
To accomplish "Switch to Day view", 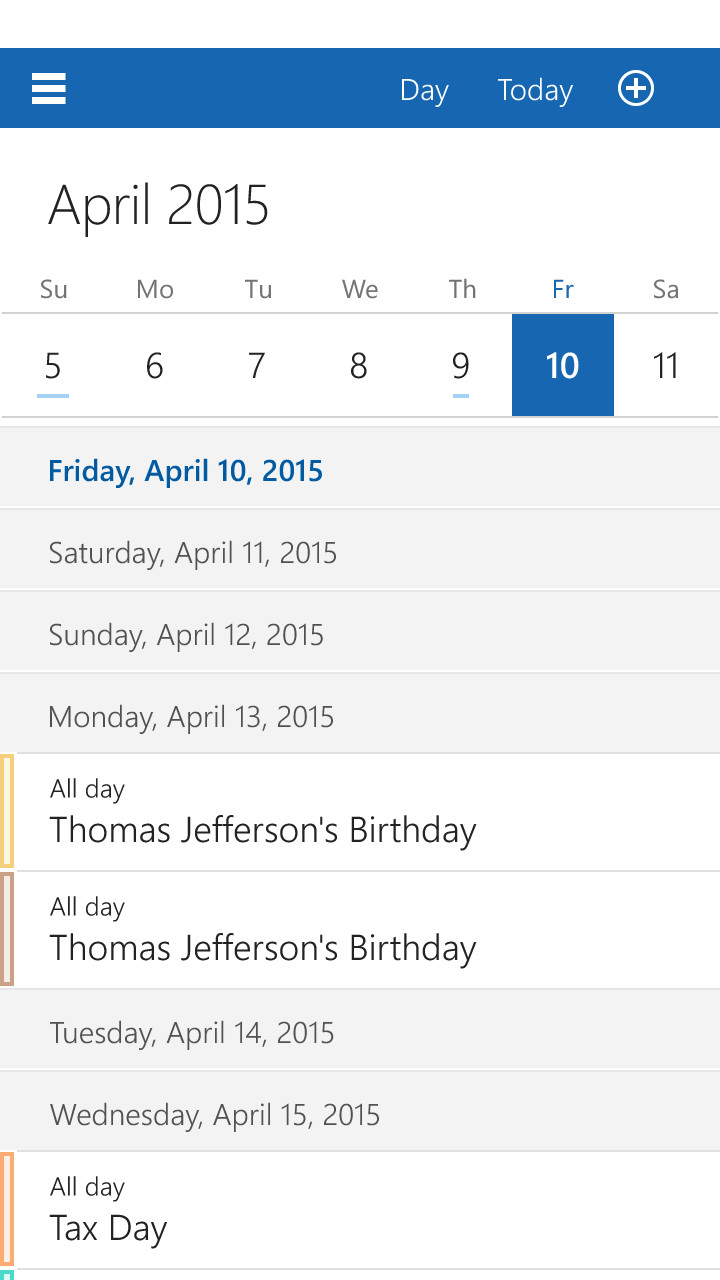I will click(x=424, y=90).
